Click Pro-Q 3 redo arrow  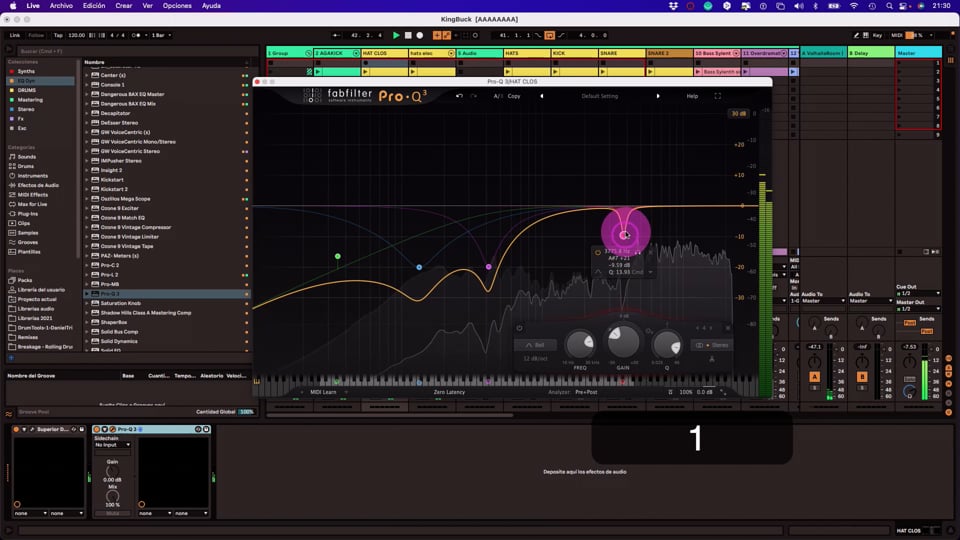473,96
